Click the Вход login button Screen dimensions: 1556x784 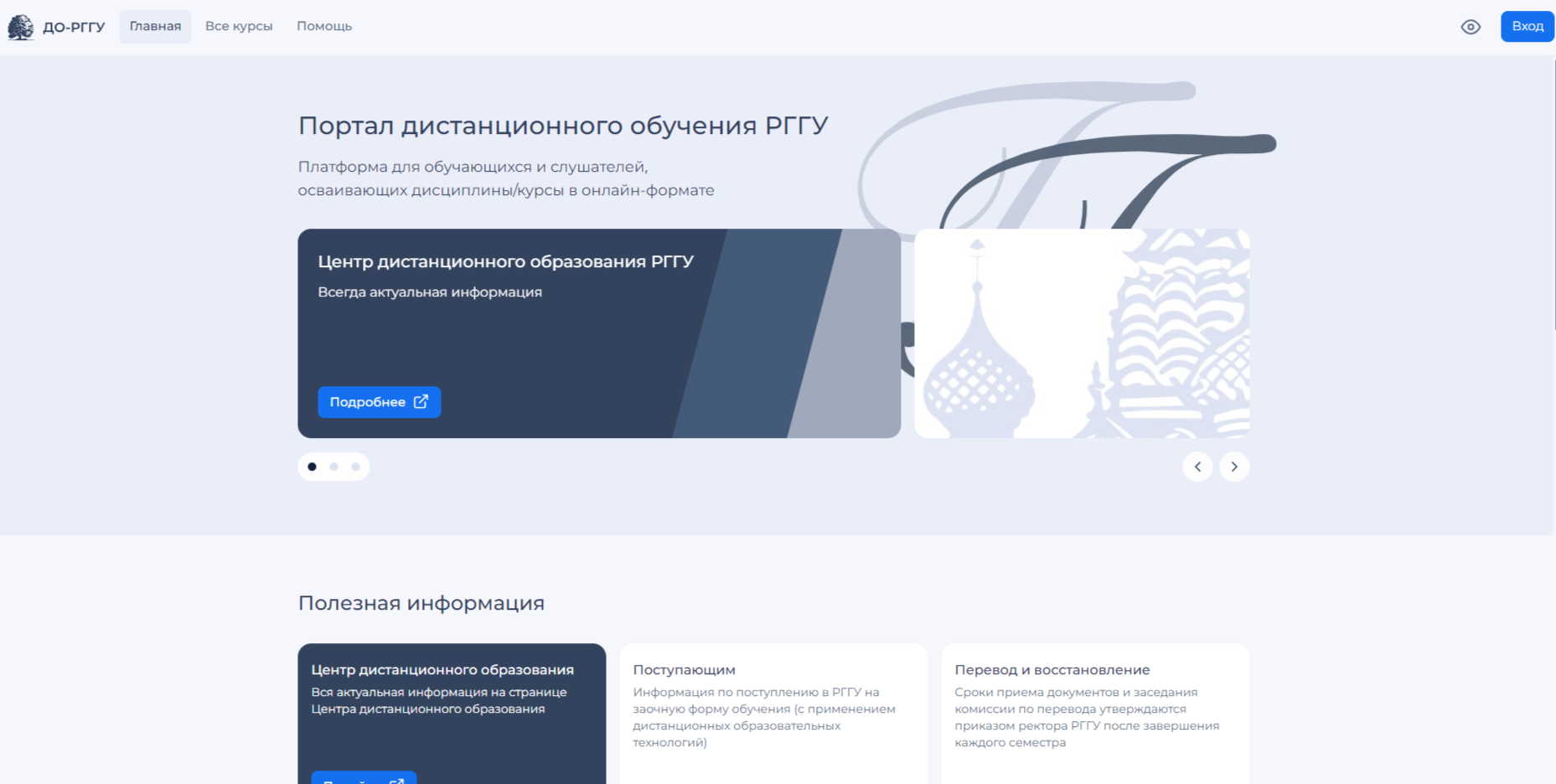[1528, 27]
